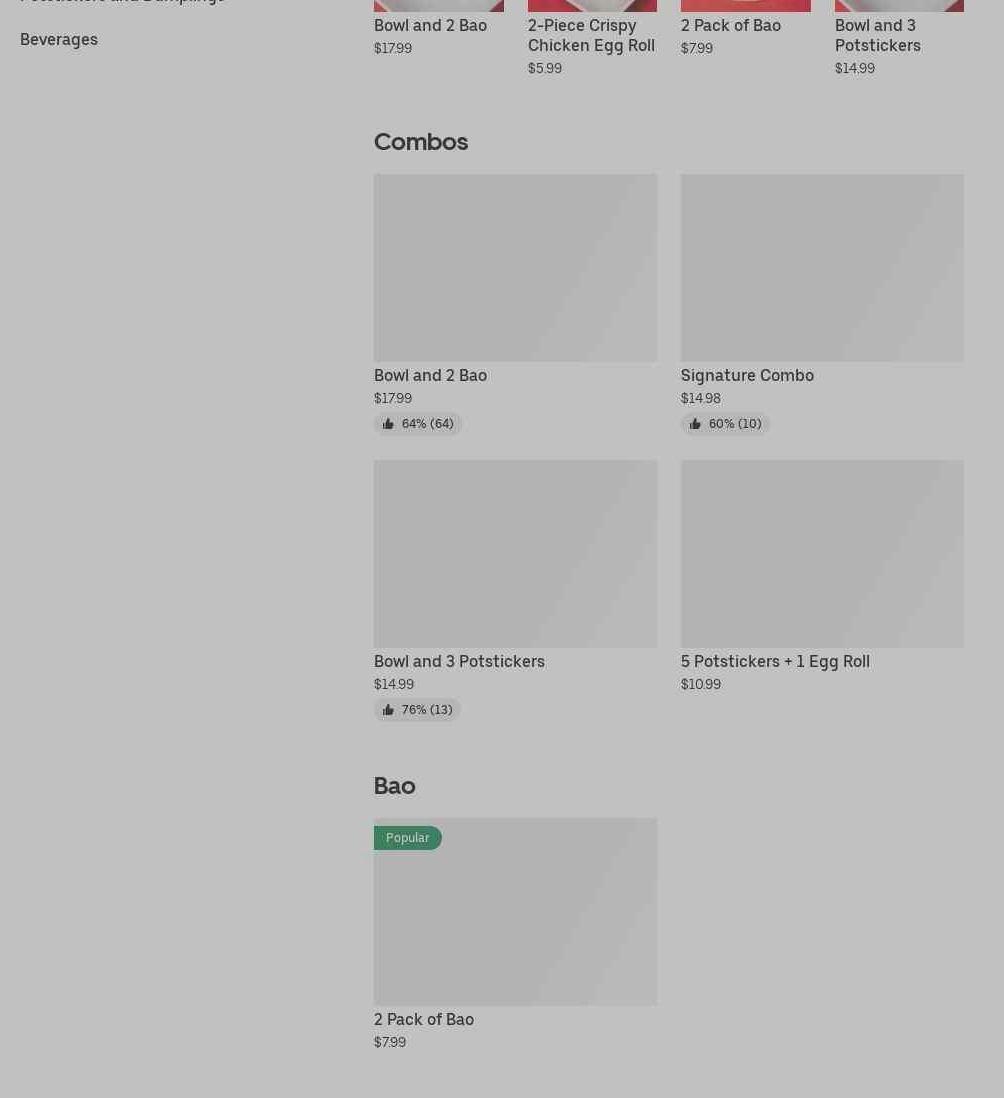
Task: Select Bowl and 3 Potstickers combo image
Action: point(515,553)
